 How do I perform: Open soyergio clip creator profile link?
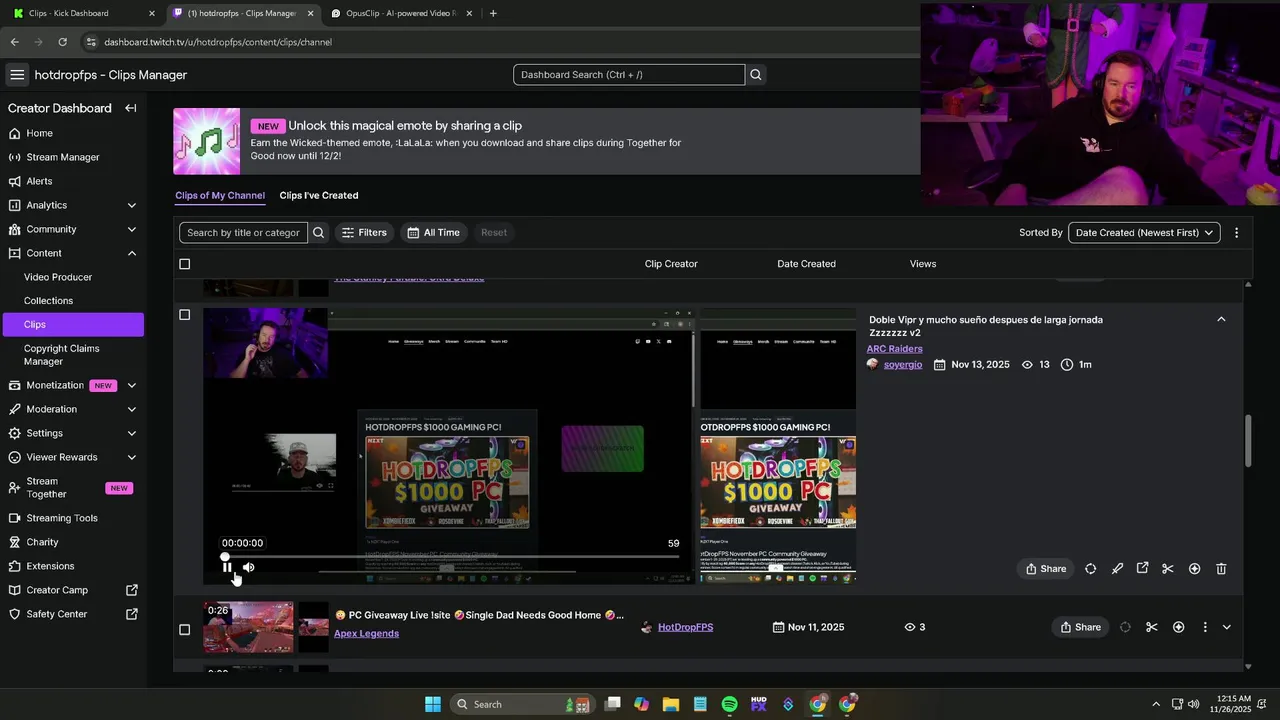coord(903,365)
